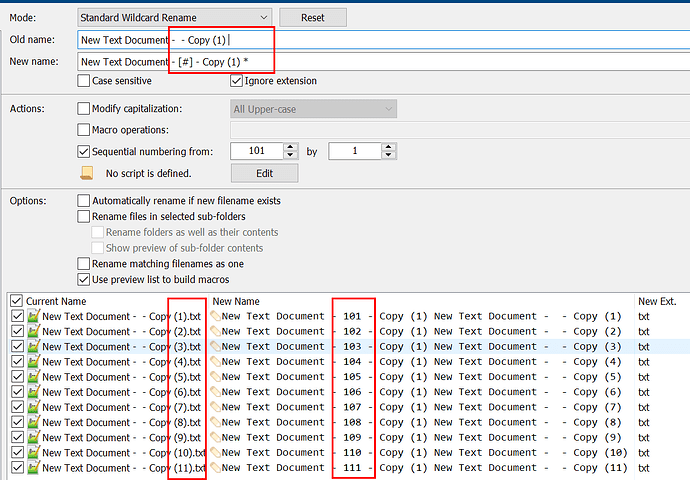690x480 pixels.
Task: Enable Modify capitalization checkbox
Action: [x=84, y=109]
